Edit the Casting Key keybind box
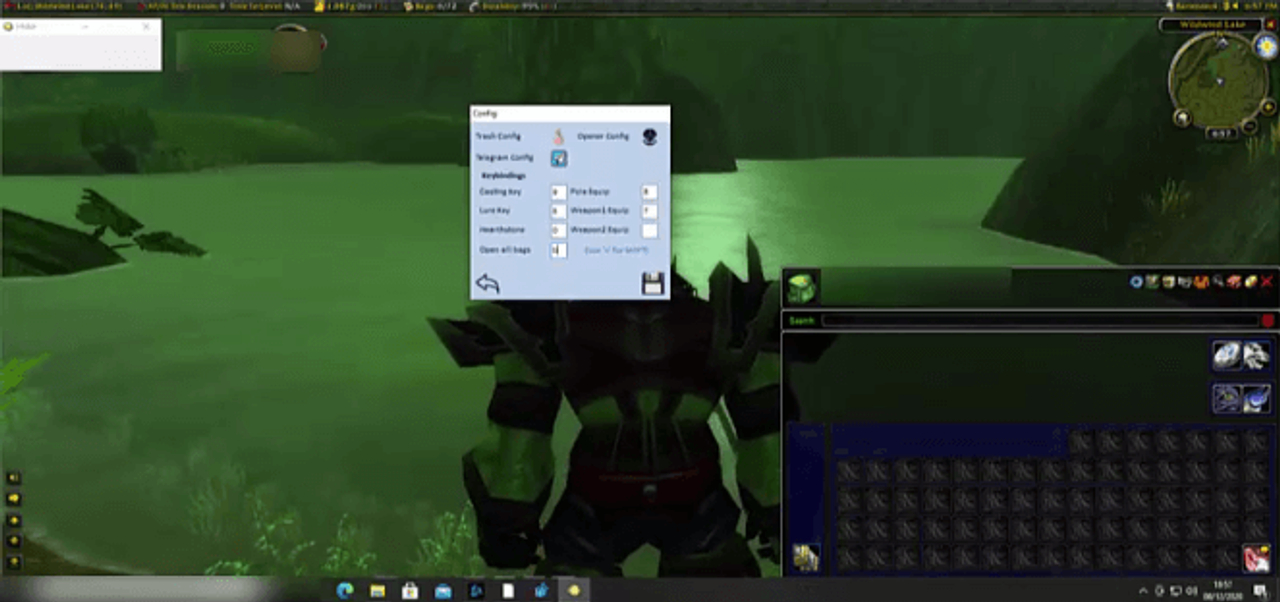The height and width of the screenshot is (602, 1280). (557, 192)
